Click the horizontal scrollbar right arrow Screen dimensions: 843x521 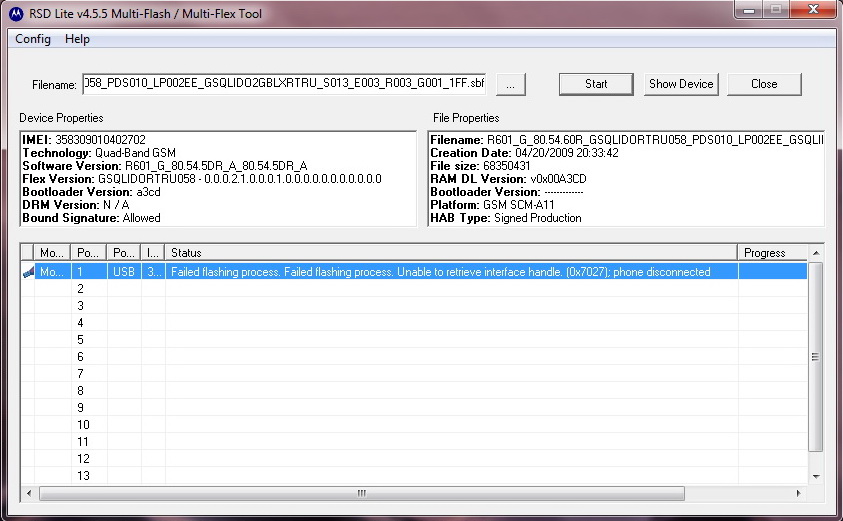pos(798,493)
